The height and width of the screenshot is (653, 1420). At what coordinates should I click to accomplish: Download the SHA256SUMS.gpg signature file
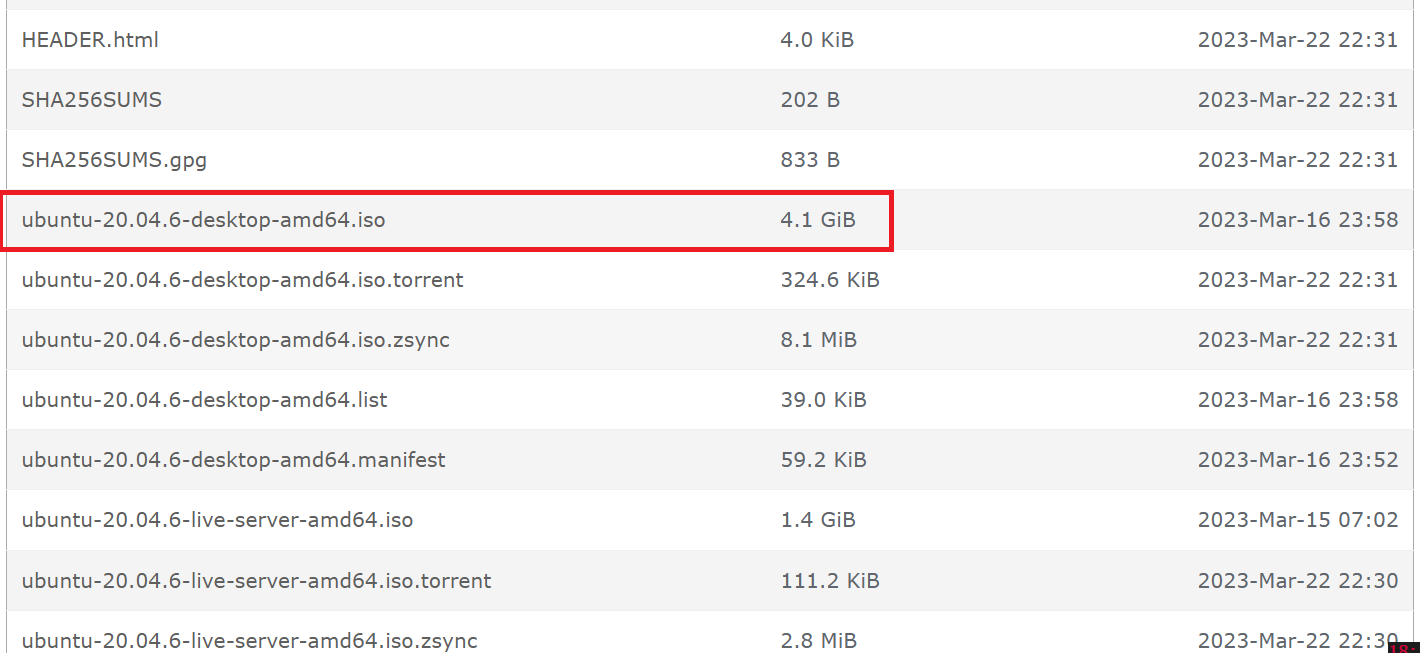[114, 160]
